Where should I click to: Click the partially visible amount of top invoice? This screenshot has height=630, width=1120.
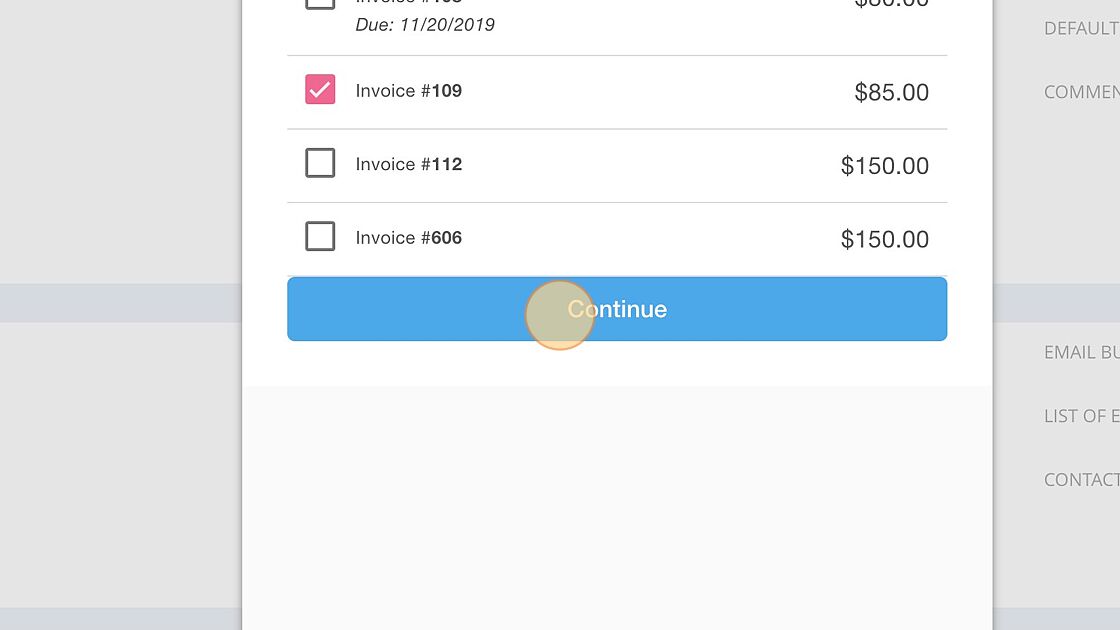pyautogui.click(x=891, y=4)
